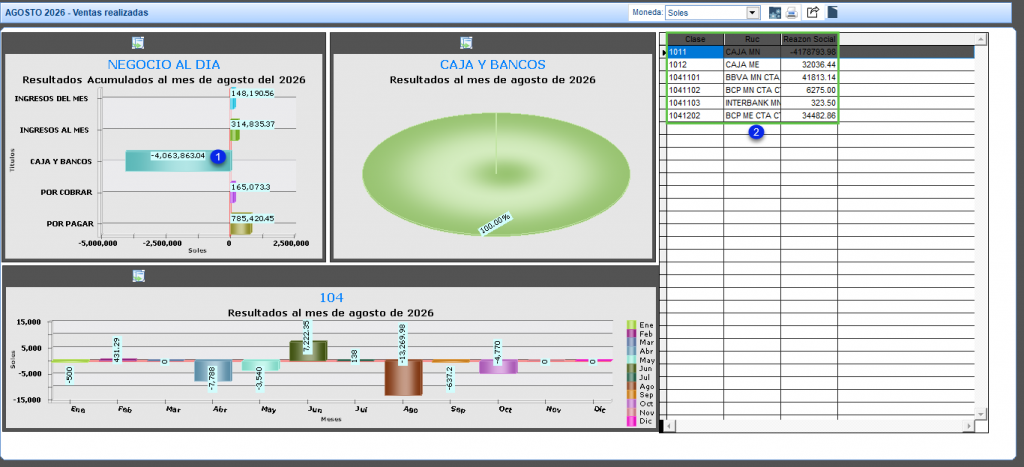
Task: Select cell 1012 in Clase column
Action: click(695, 65)
